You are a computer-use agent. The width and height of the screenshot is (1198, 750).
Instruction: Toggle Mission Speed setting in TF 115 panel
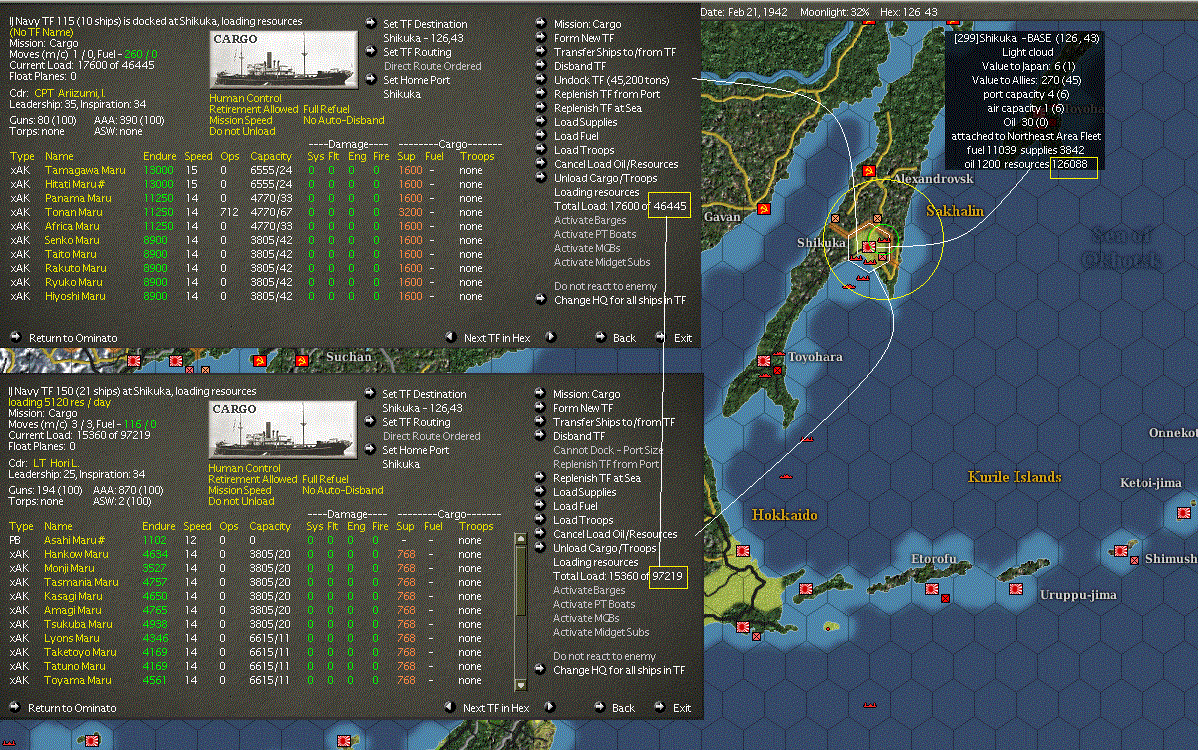[241, 120]
